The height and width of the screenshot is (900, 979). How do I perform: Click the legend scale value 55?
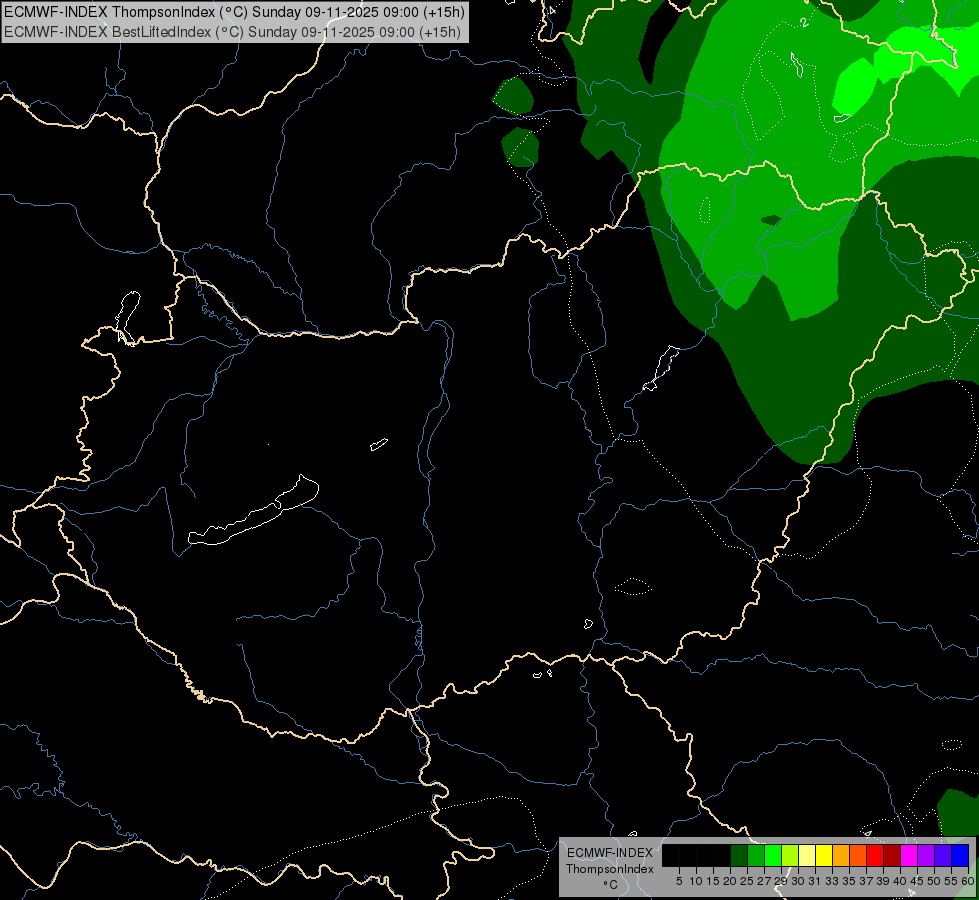(x=951, y=881)
